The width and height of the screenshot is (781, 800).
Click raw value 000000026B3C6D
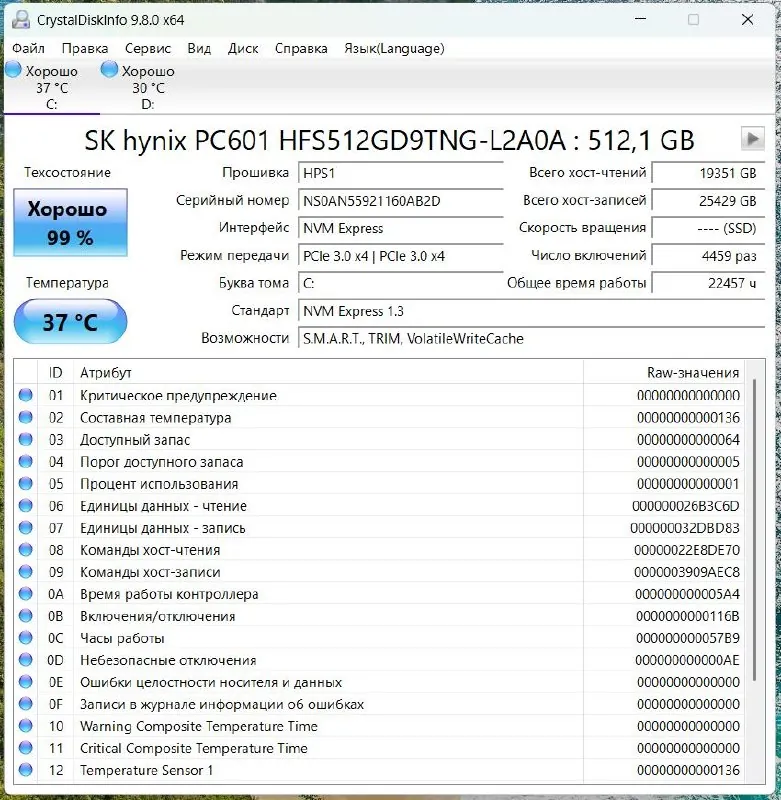(x=686, y=506)
